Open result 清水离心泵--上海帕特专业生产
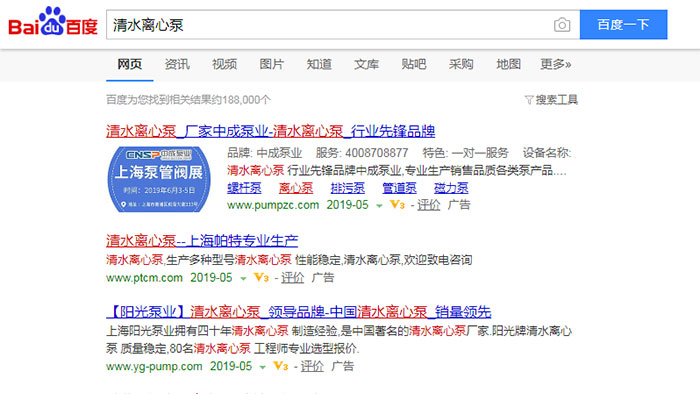Screen dimensions: 700x394 click(x=202, y=241)
